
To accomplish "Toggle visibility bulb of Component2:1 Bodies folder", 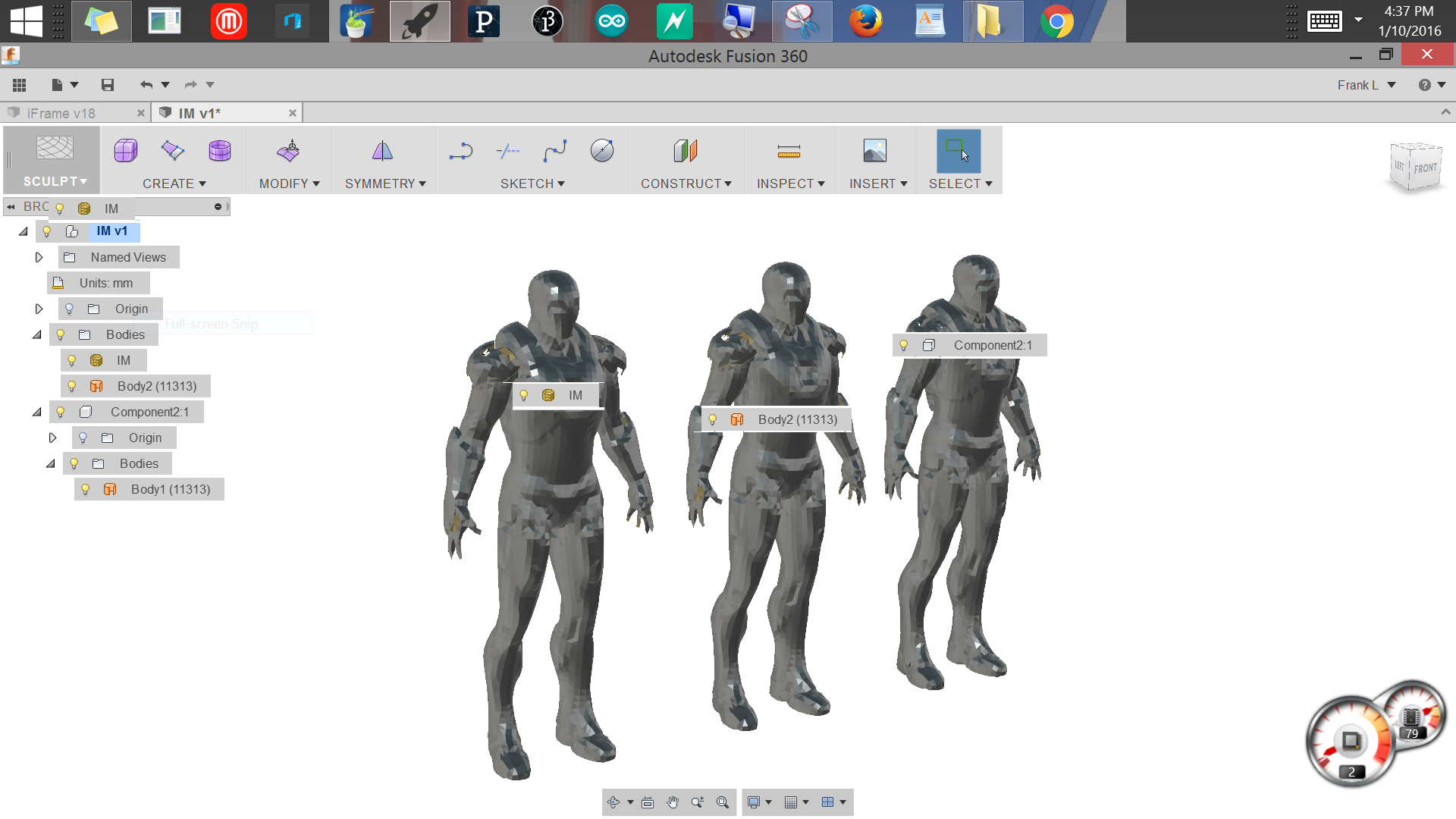I will tap(74, 463).
